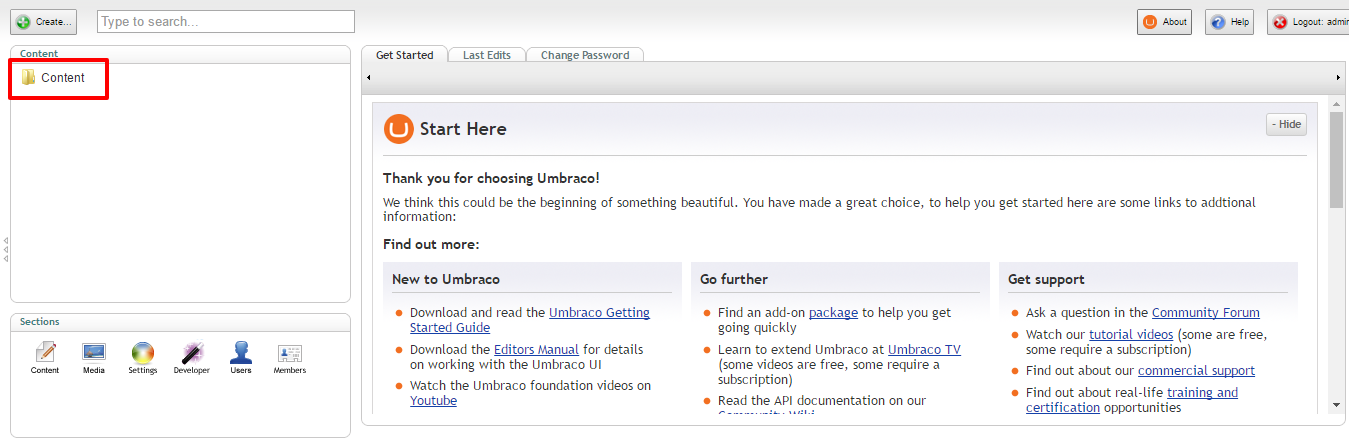Switch to the Last Edits tab
1349x439 pixels.
coord(487,55)
